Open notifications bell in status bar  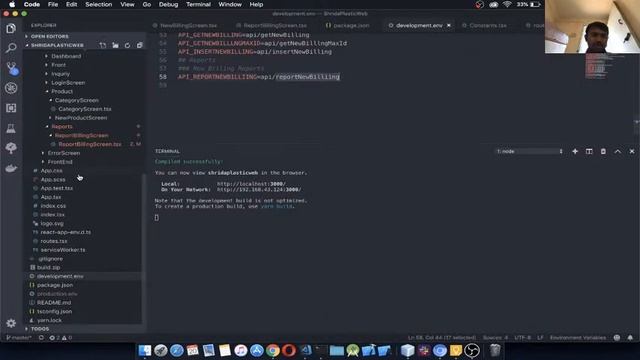(630, 338)
